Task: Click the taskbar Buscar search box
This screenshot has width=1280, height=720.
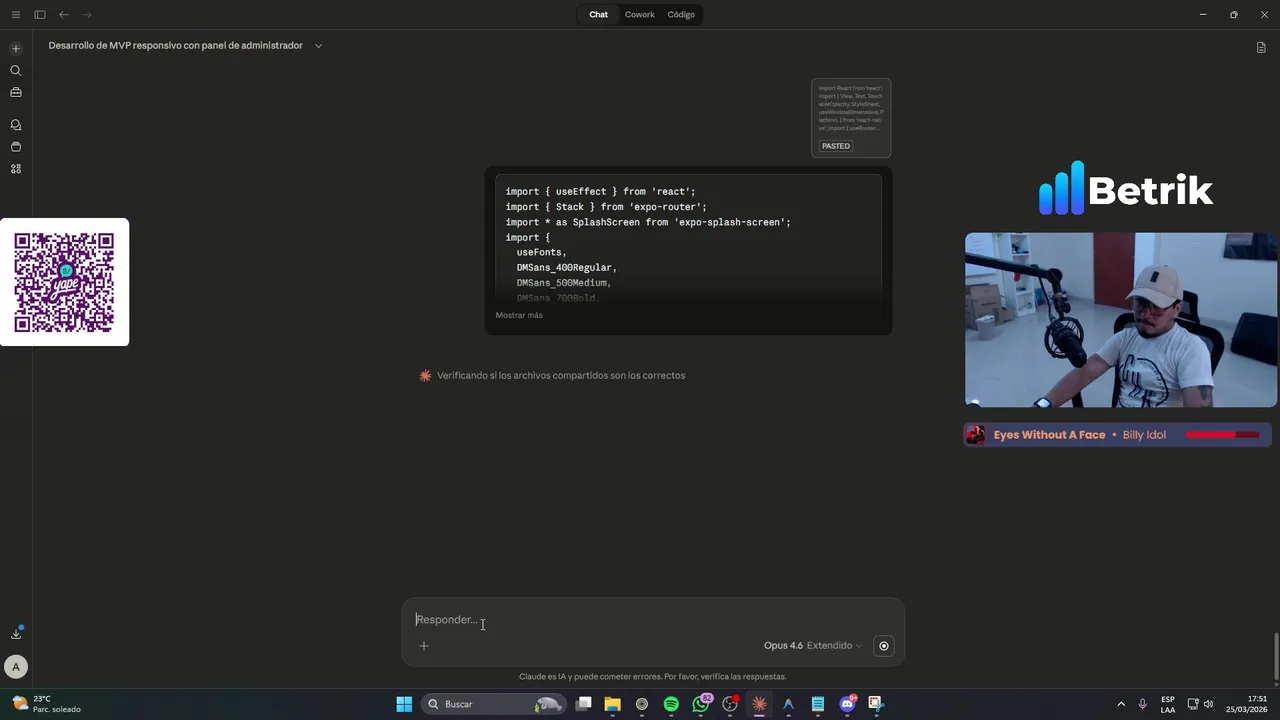Action: pos(495,704)
